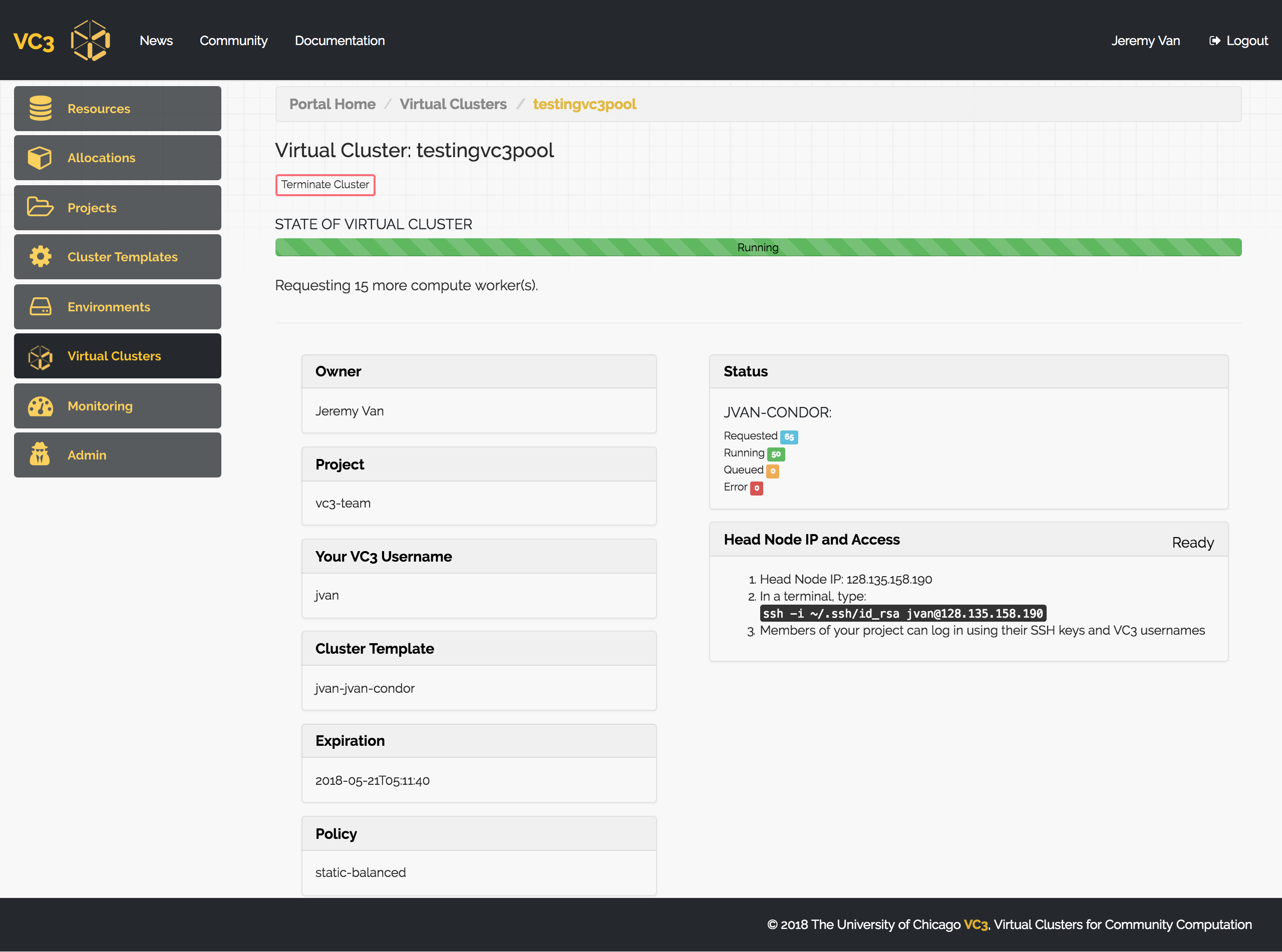Image resolution: width=1282 pixels, height=952 pixels.
Task: Click the policy value static-balanced
Action: point(360,872)
